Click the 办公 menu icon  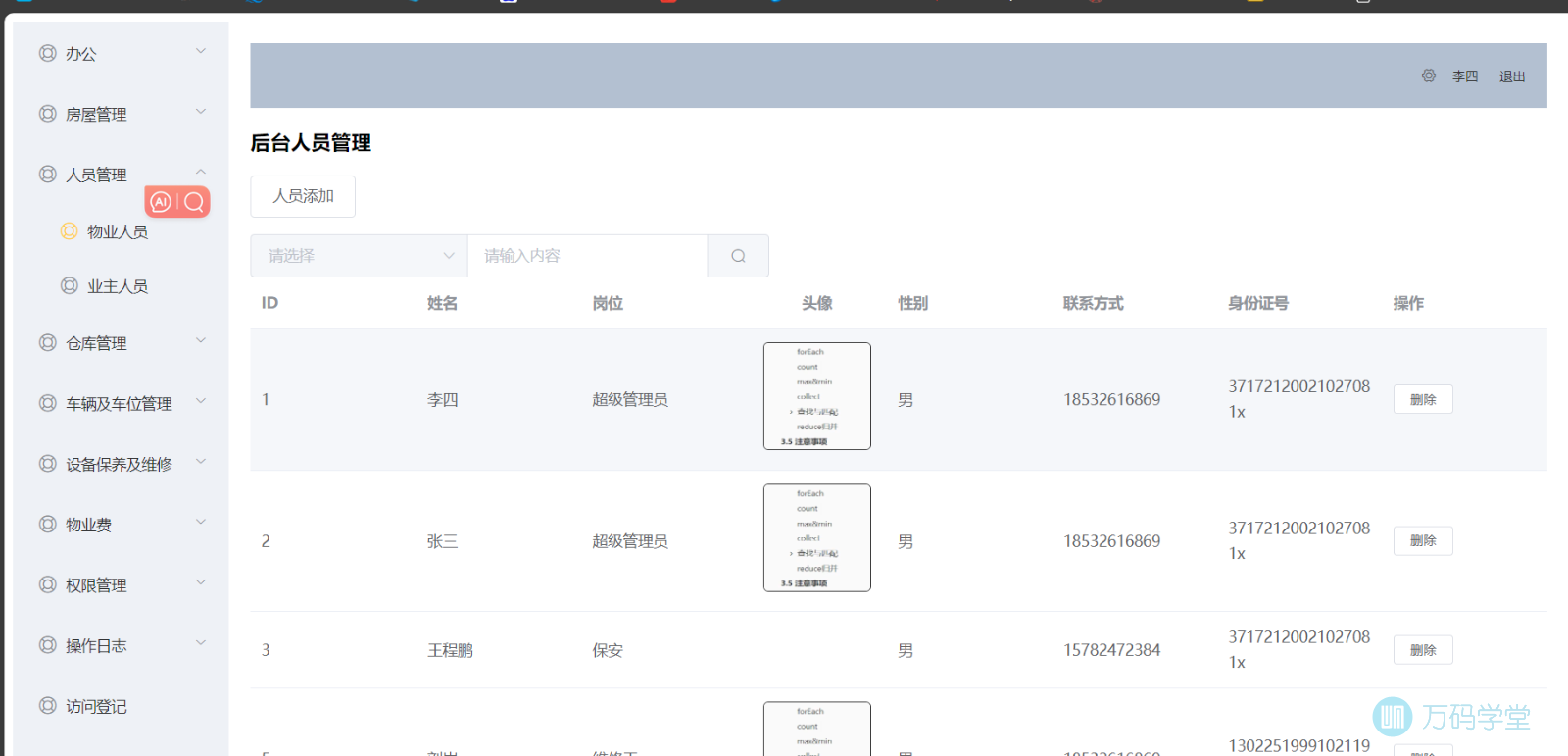[x=47, y=53]
